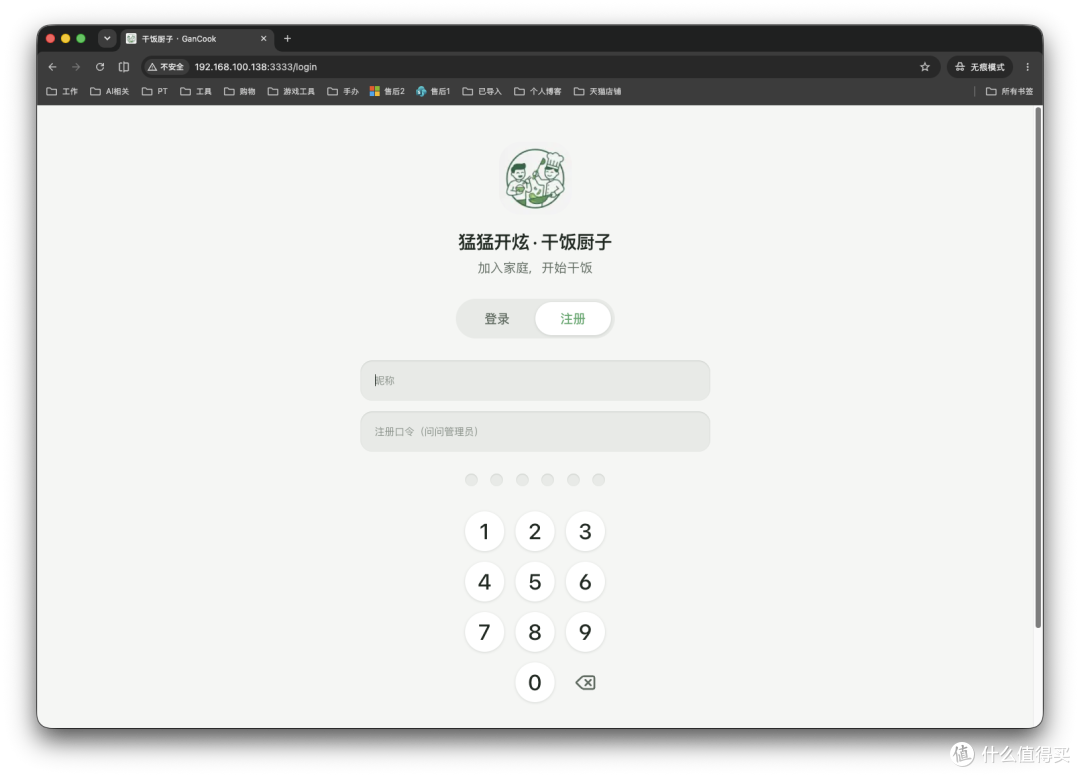The image size is (1080, 777).
Task: Open the 所有书签 all bookmarks folder
Action: tap(1009, 91)
